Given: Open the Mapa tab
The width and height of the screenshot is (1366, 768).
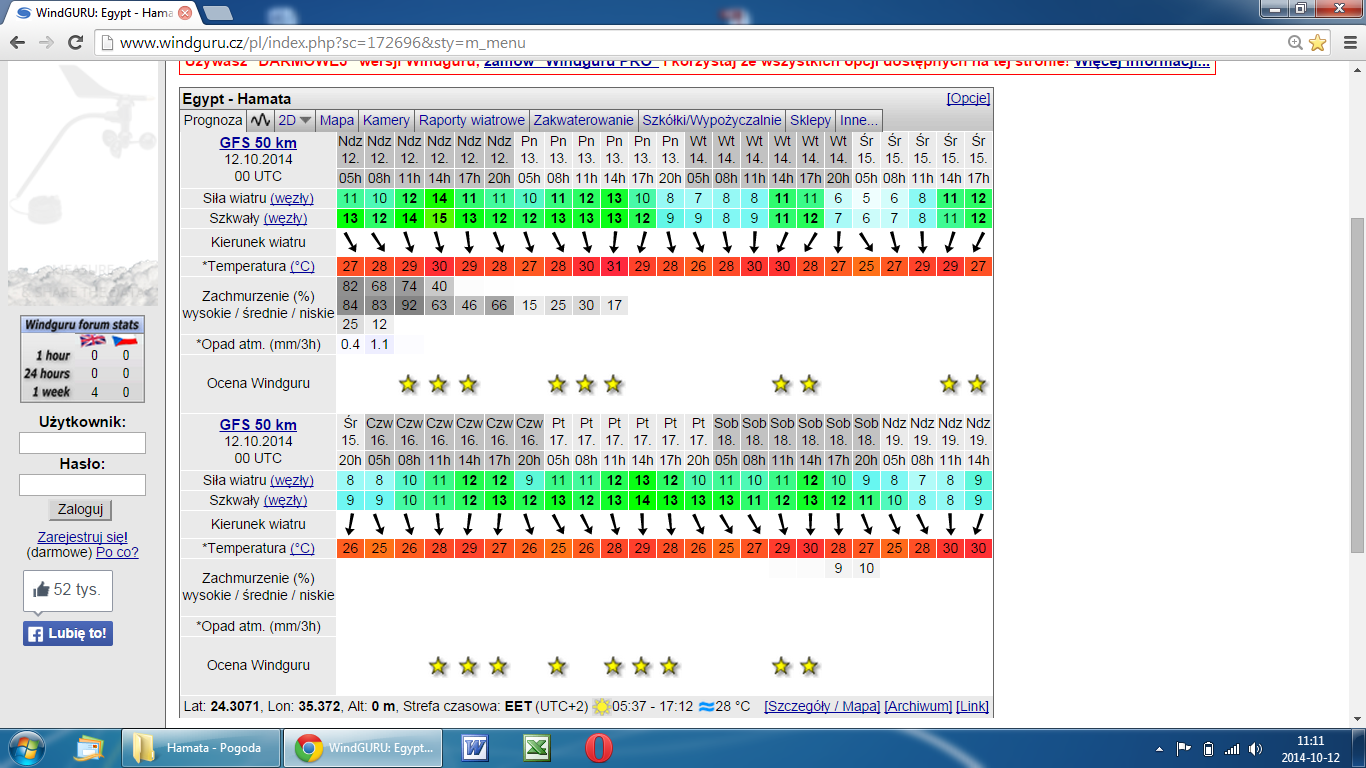Looking at the screenshot, I should [337, 120].
